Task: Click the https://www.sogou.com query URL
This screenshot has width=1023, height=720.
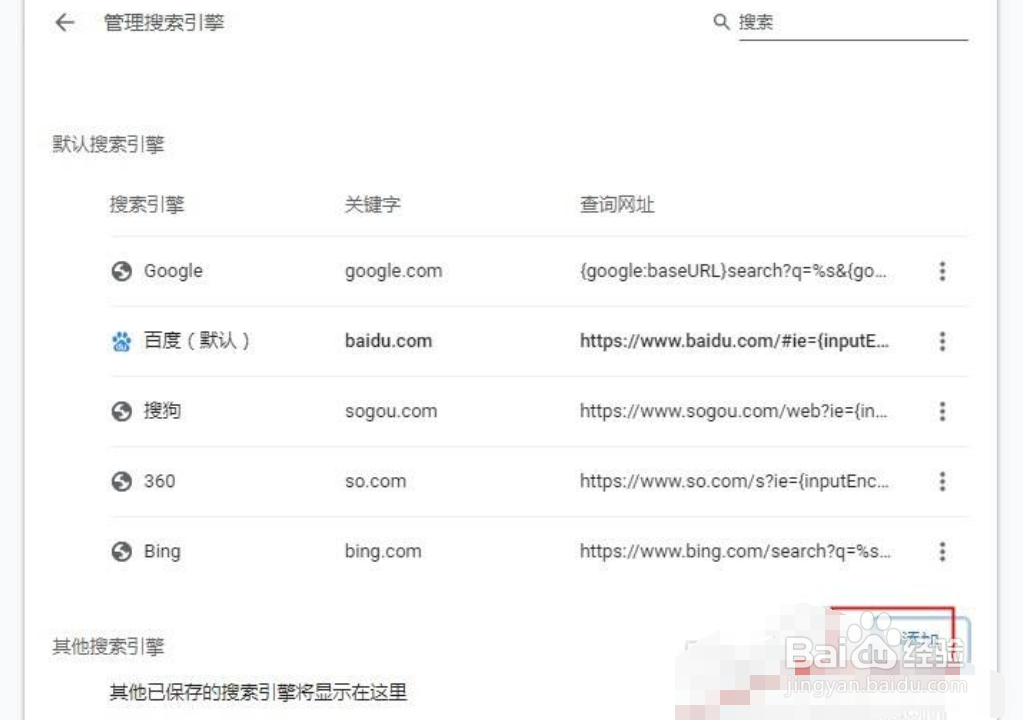Action: 733,412
